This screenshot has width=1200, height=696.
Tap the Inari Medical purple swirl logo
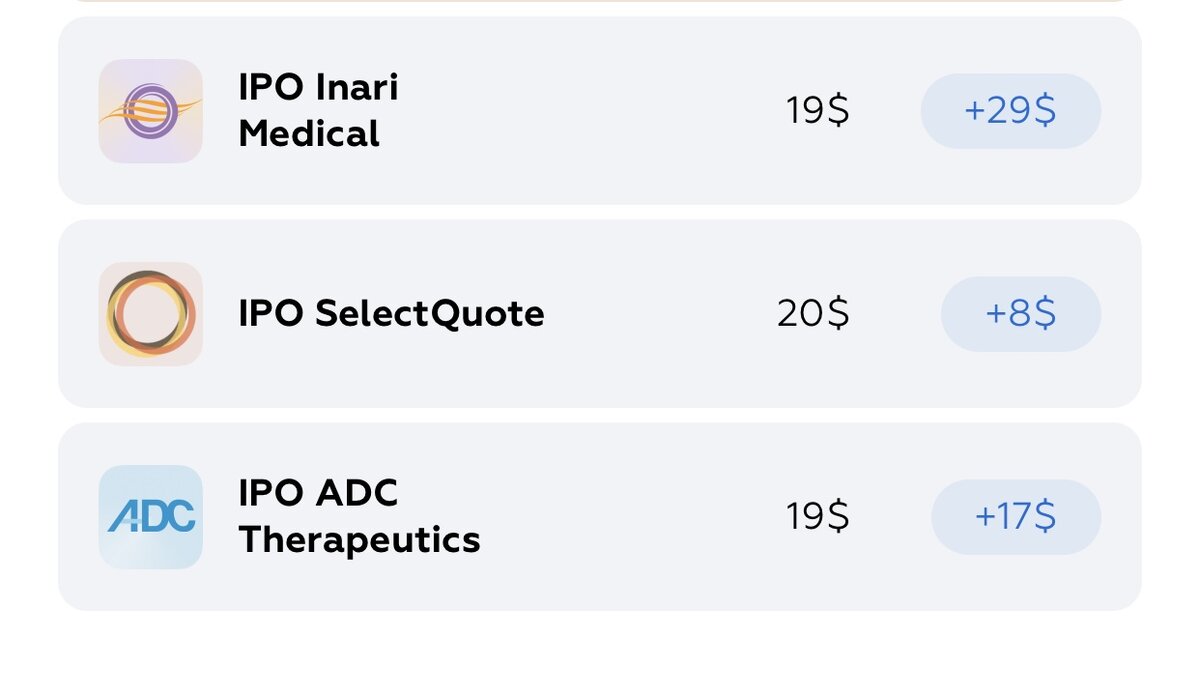click(151, 111)
